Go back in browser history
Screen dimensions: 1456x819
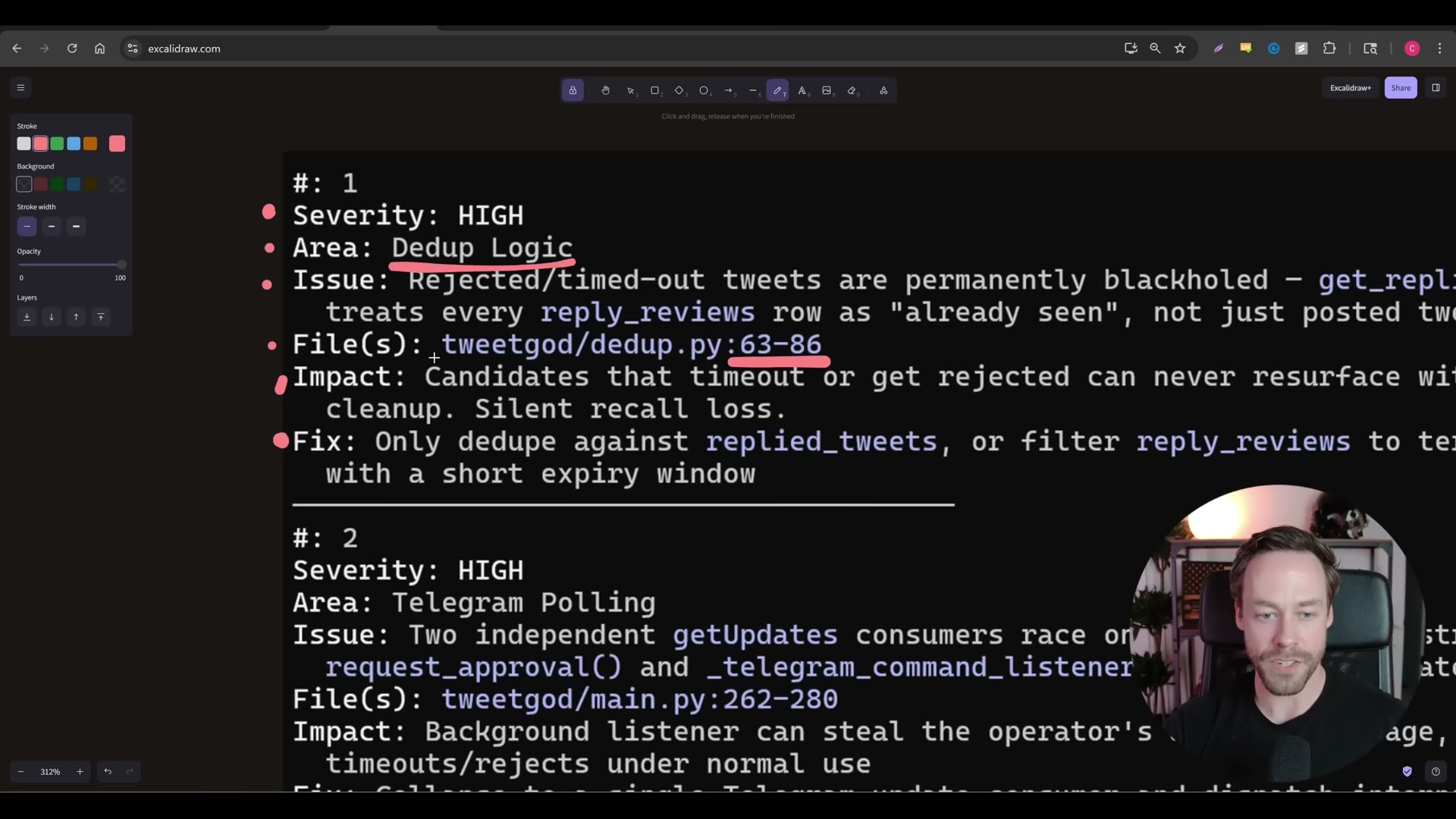[x=17, y=49]
